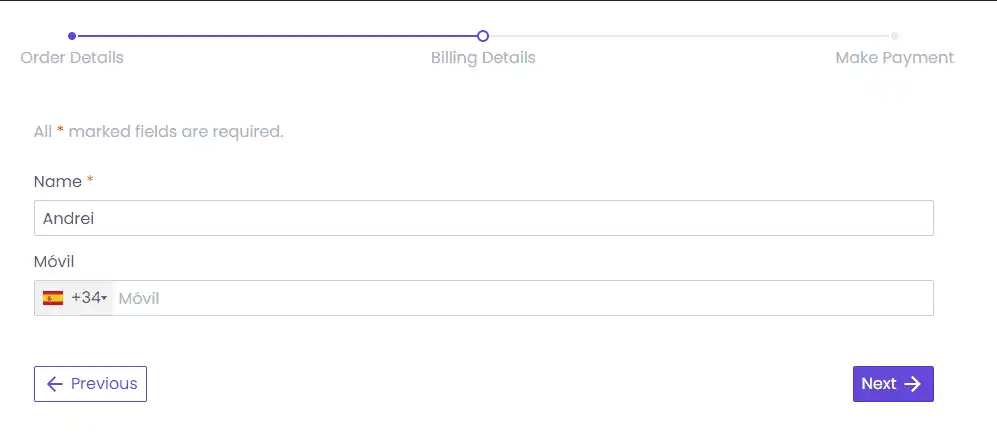Click the grey progress line before Make Payment
The width and height of the screenshot is (997, 442).
coord(690,36)
